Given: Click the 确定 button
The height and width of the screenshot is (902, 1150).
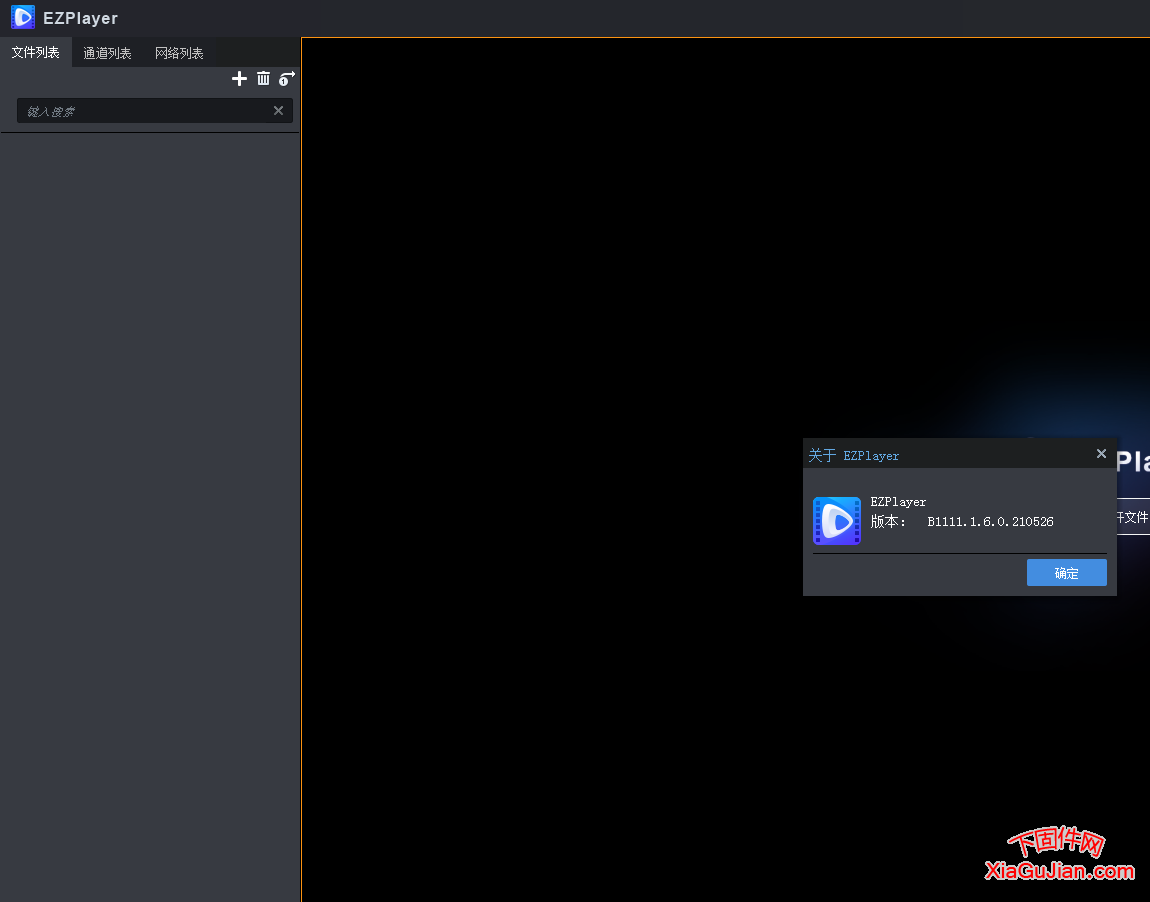Looking at the screenshot, I should tap(1066, 573).
